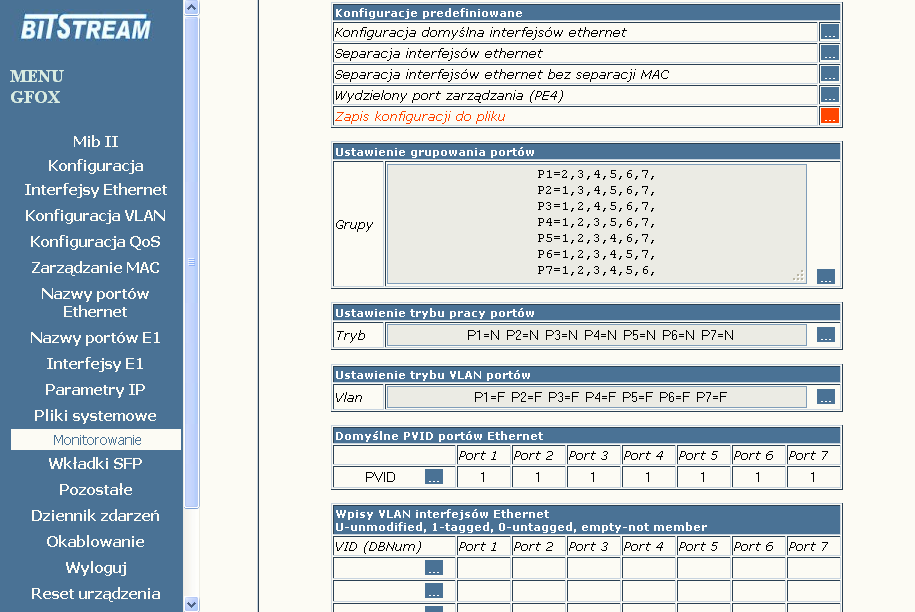Open Konfiguracja VLAN menu item

tap(96, 216)
